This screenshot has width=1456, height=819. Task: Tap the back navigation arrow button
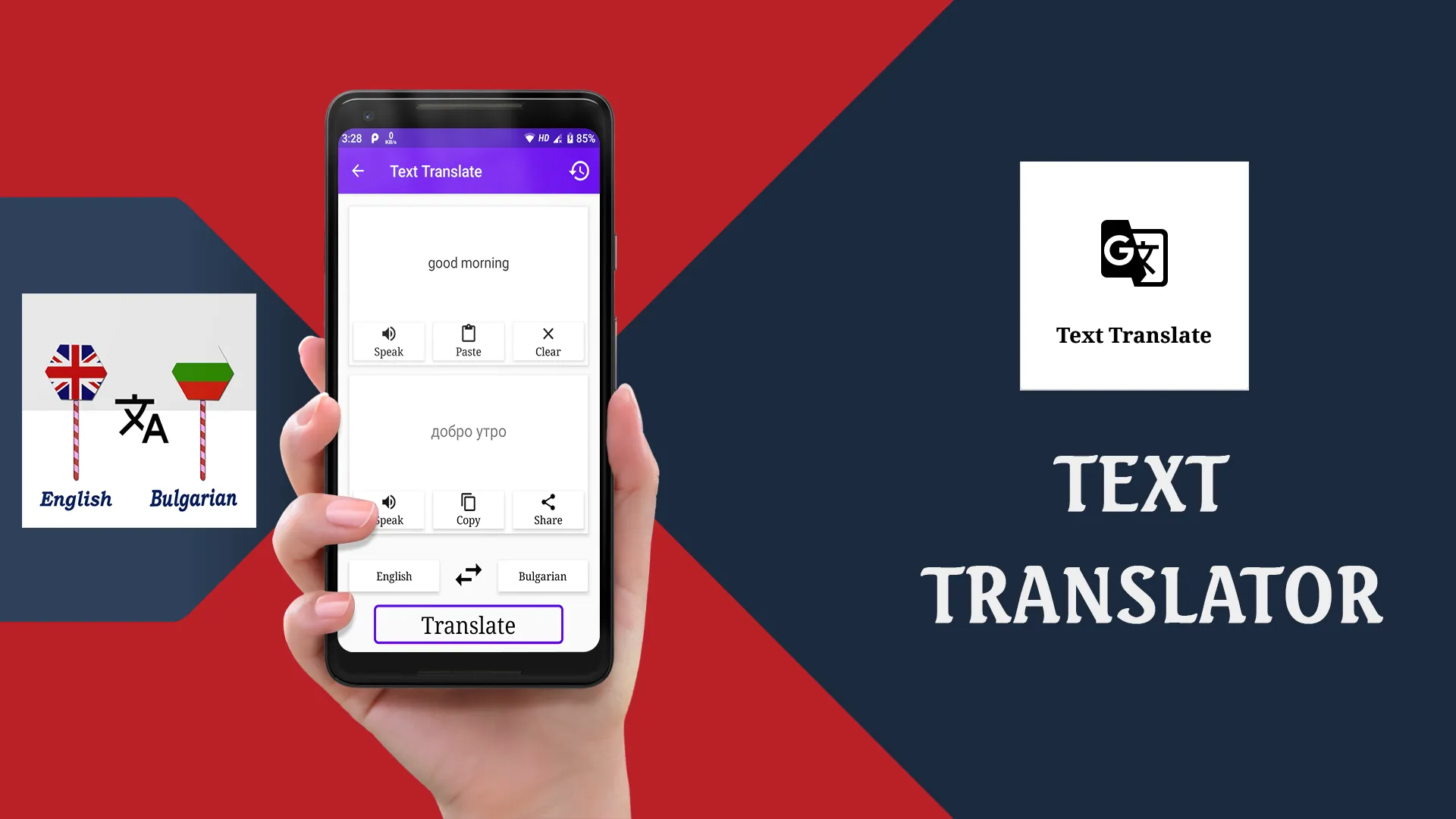tap(358, 171)
